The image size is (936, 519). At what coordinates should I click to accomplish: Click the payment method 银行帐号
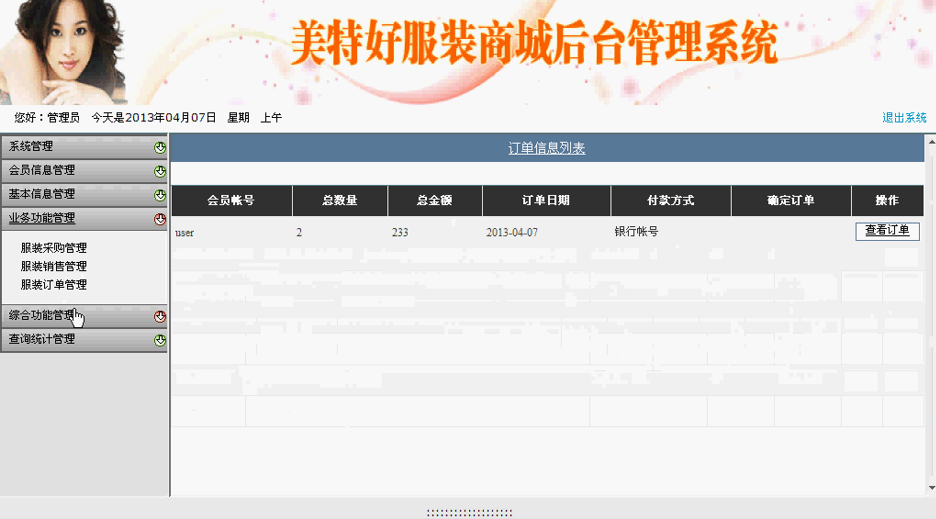(636, 232)
